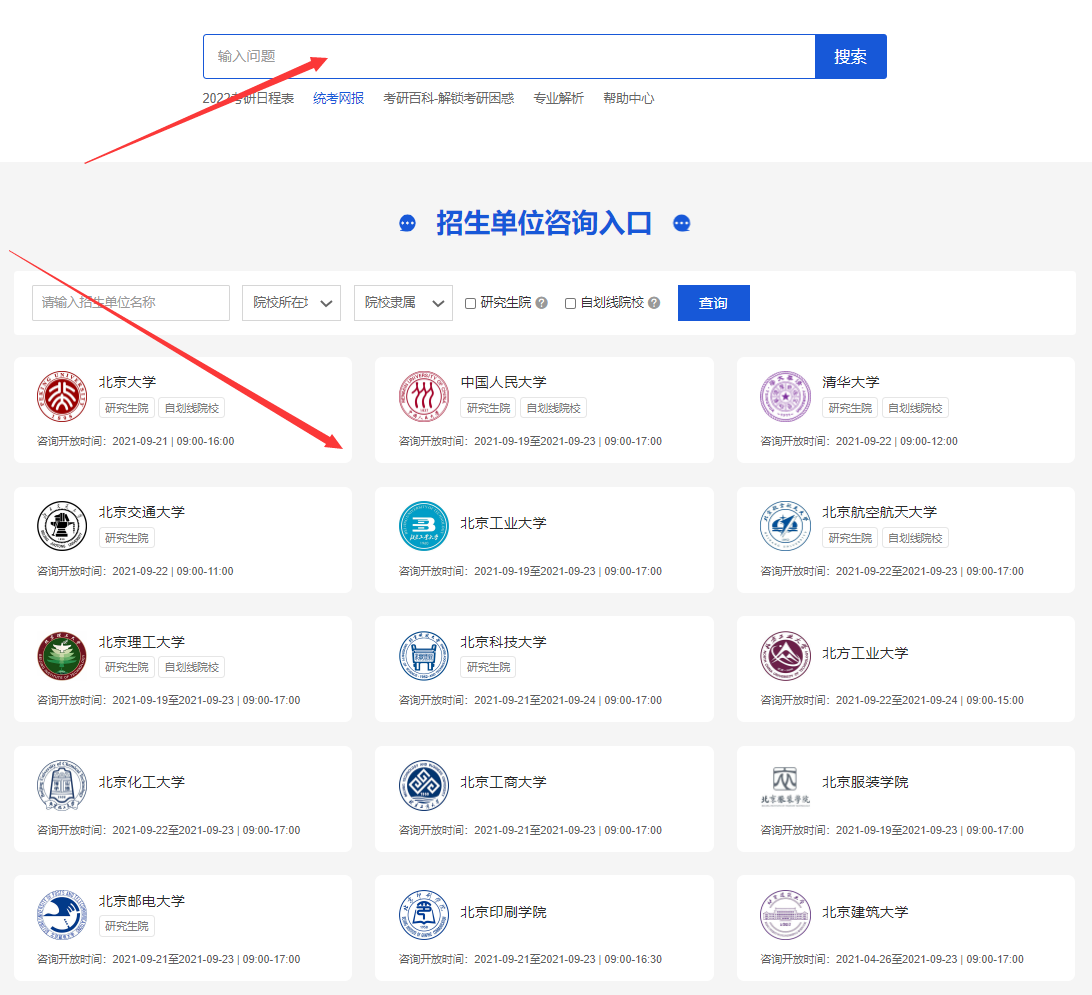The image size is (1092, 995).
Task: Click the Peking University (北京大学) logo
Action: (62, 396)
